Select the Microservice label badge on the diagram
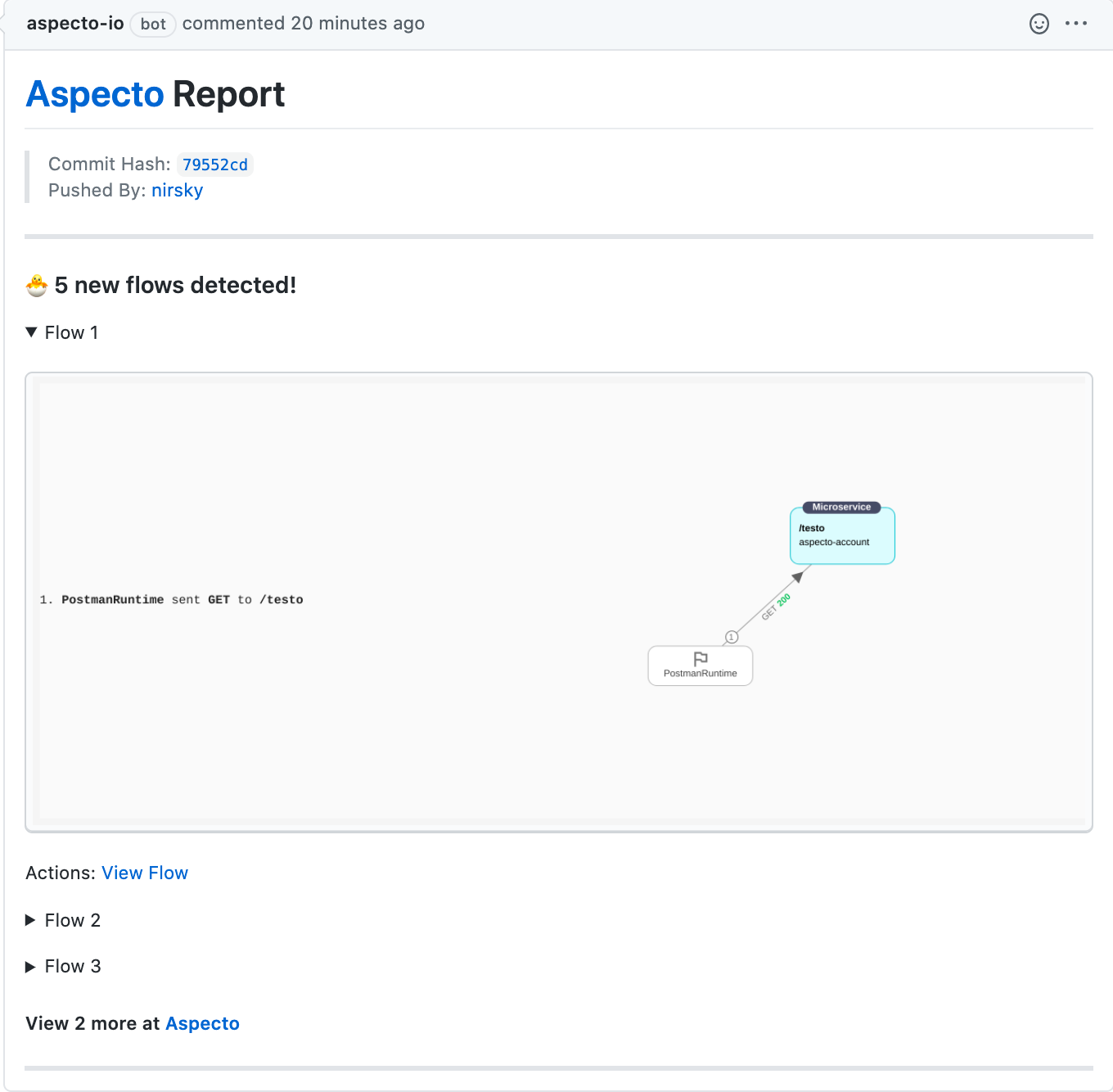Image resolution: width=1113 pixels, height=1092 pixels. point(841,507)
